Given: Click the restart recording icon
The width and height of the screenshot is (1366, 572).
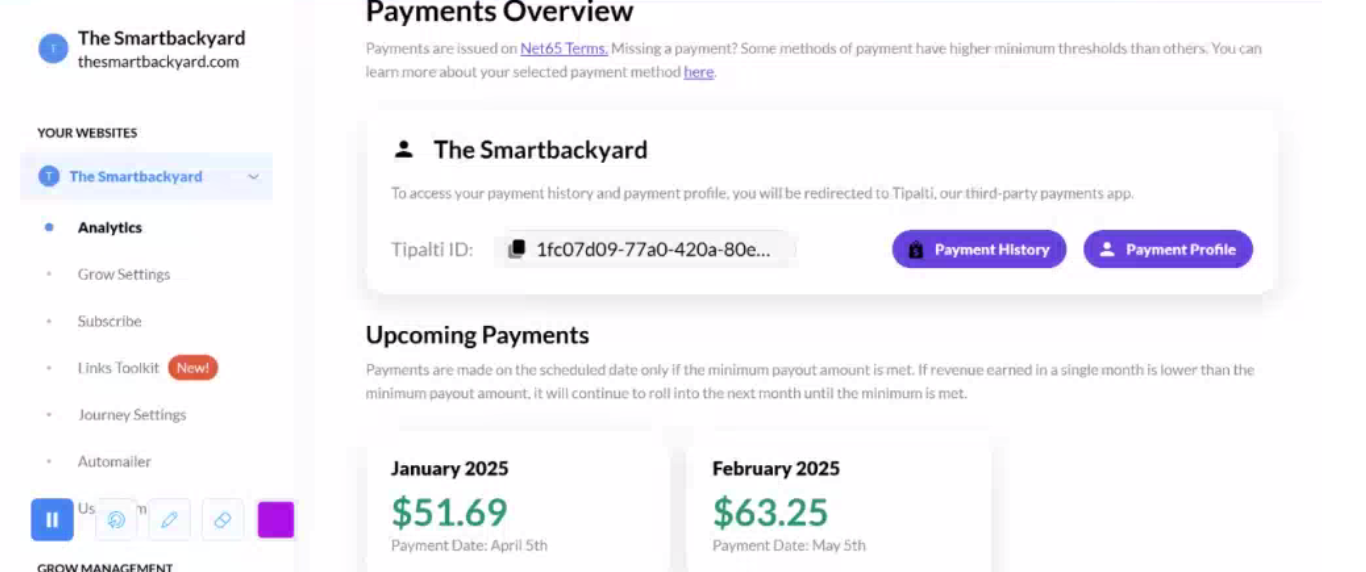Looking at the screenshot, I should point(116,519).
